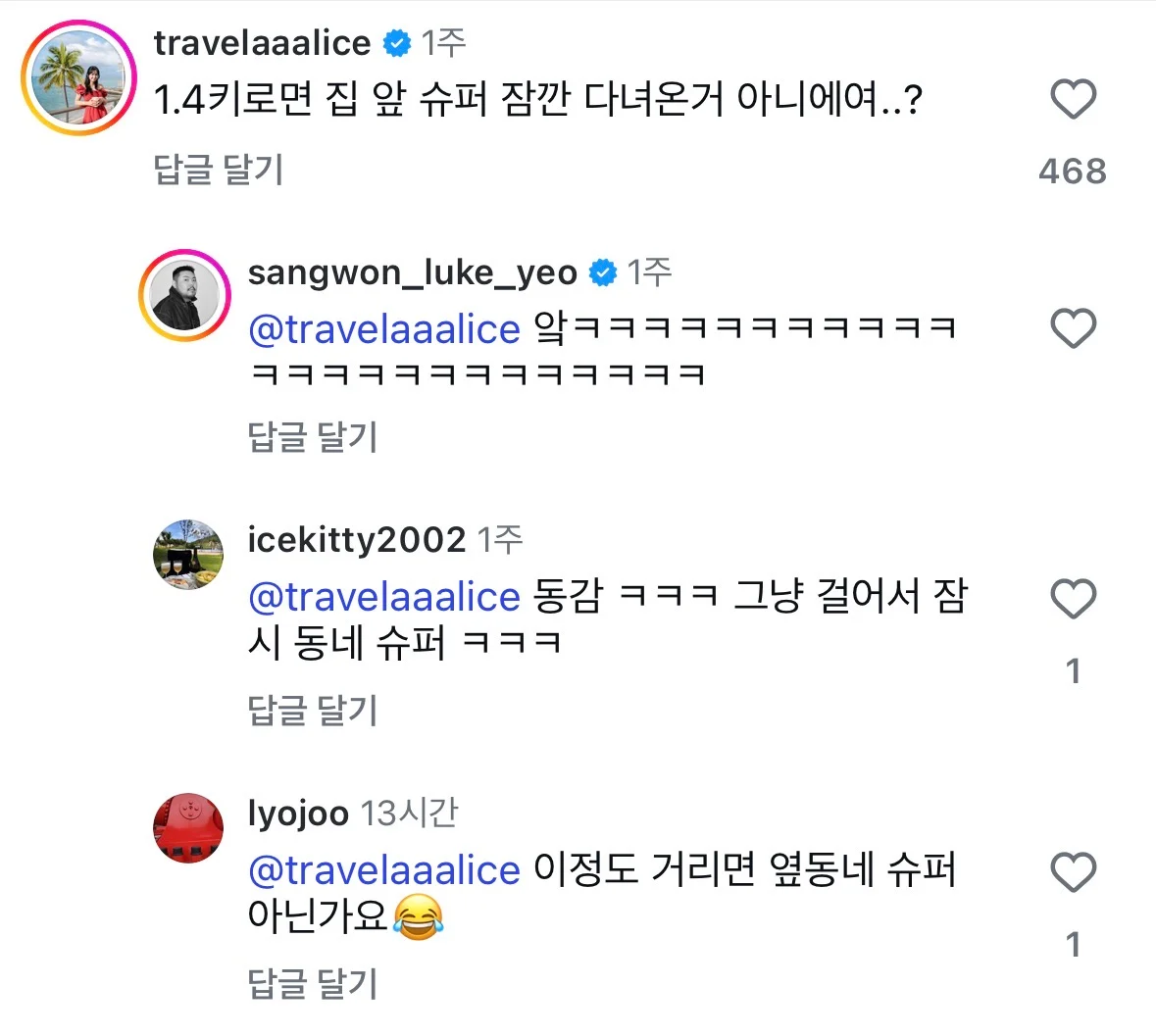The image size is (1156, 1036).
Task: Tap the verified badge beside sangwon_luke_yeo
Action: pos(603,272)
